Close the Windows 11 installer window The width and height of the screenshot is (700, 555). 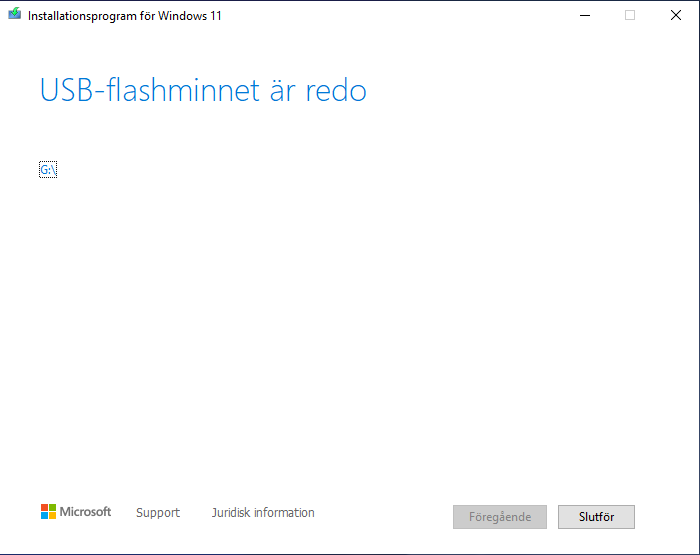pos(676,15)
